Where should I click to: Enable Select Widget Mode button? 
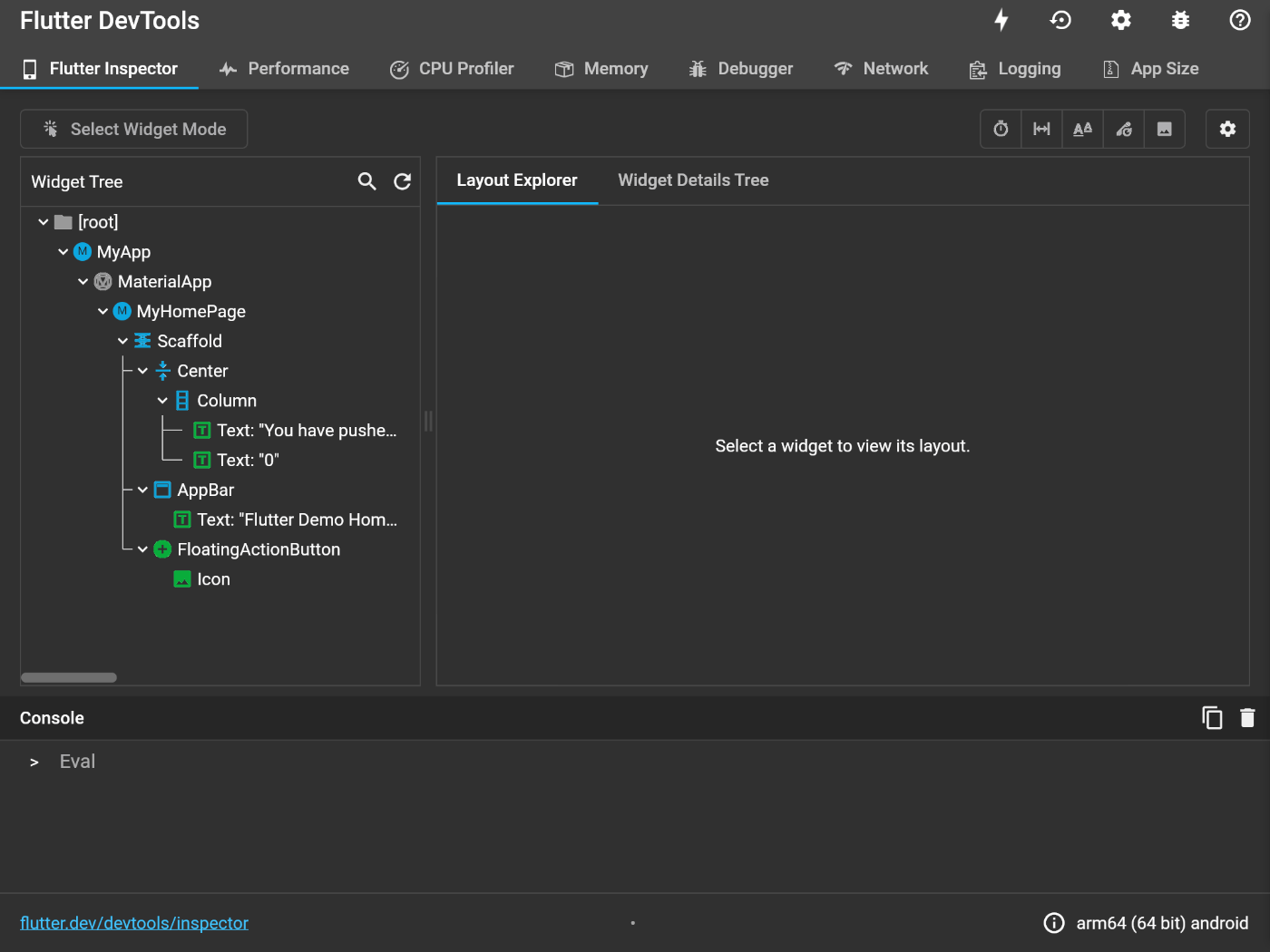134,129
